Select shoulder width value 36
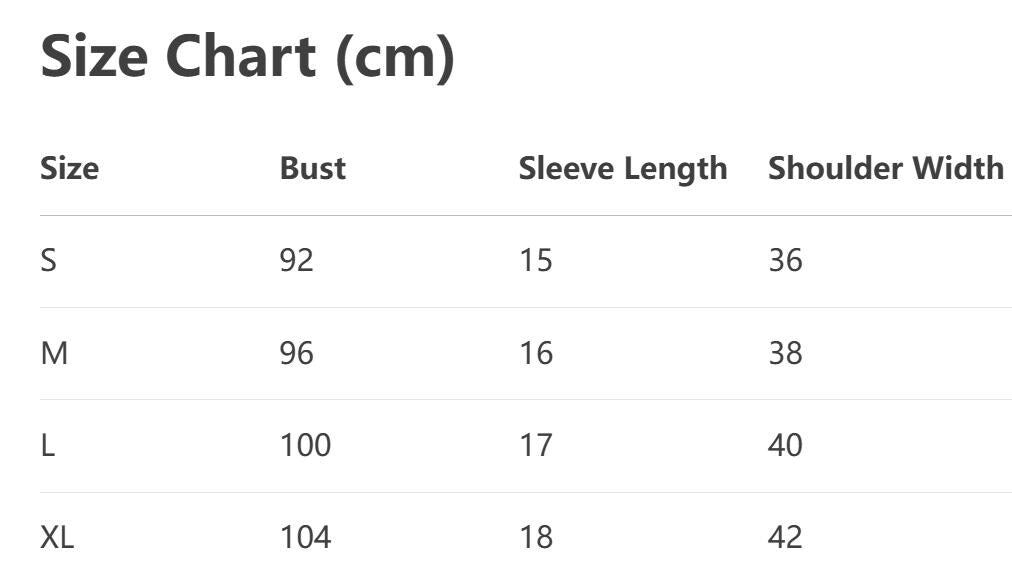This screenshot has height=583, width=1012. (x=785, y=261)
